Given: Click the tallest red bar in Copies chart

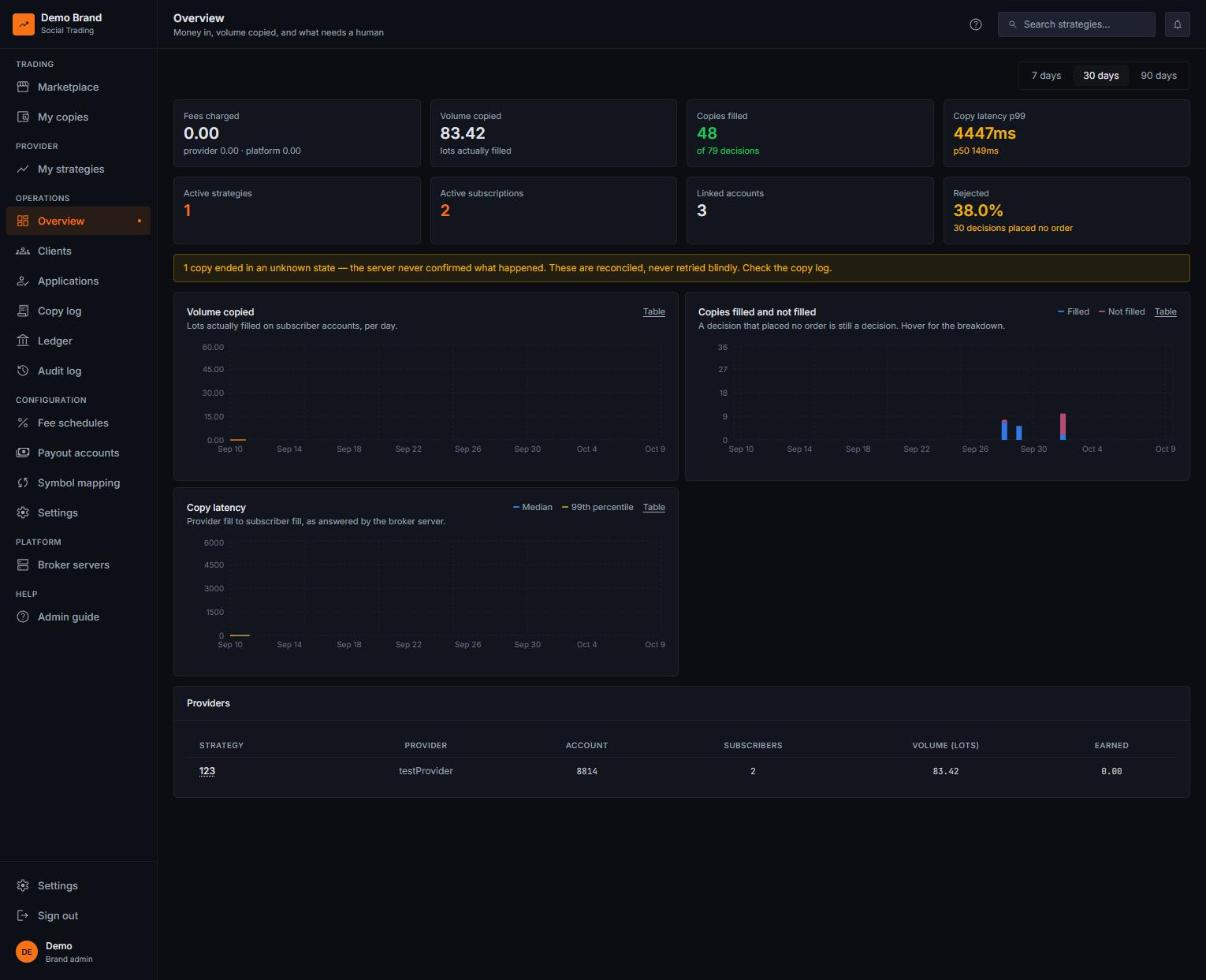Looking at the screenshot, I should click(x=1063, y=424).
